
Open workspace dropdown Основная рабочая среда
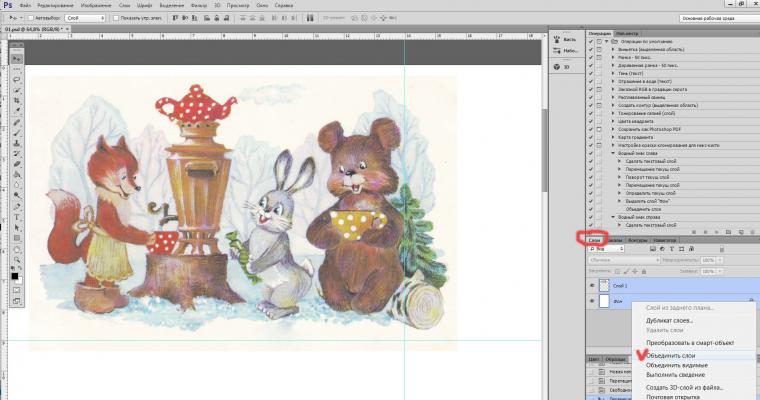719,18
